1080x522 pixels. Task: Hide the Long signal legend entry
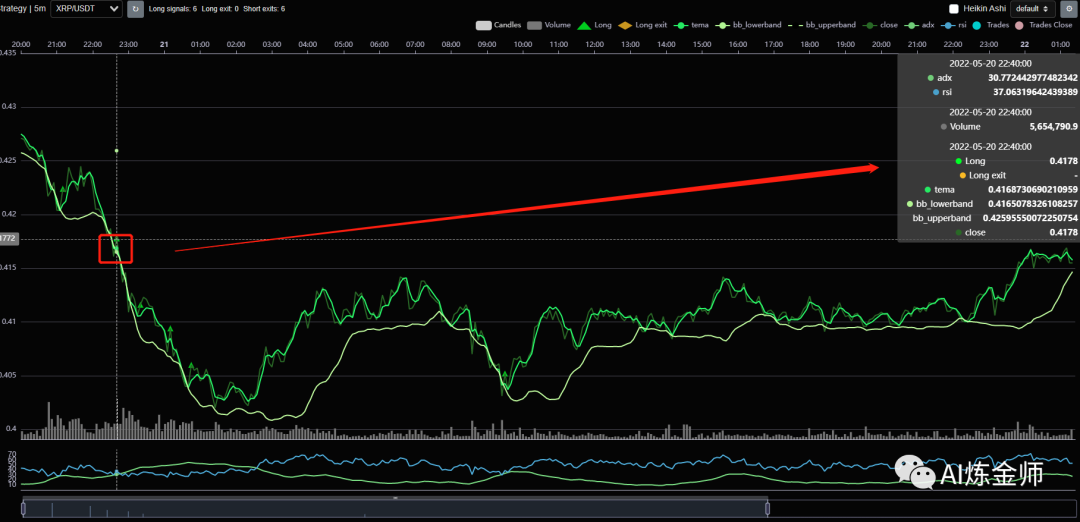pyautogui.click(x=594, y=25)
